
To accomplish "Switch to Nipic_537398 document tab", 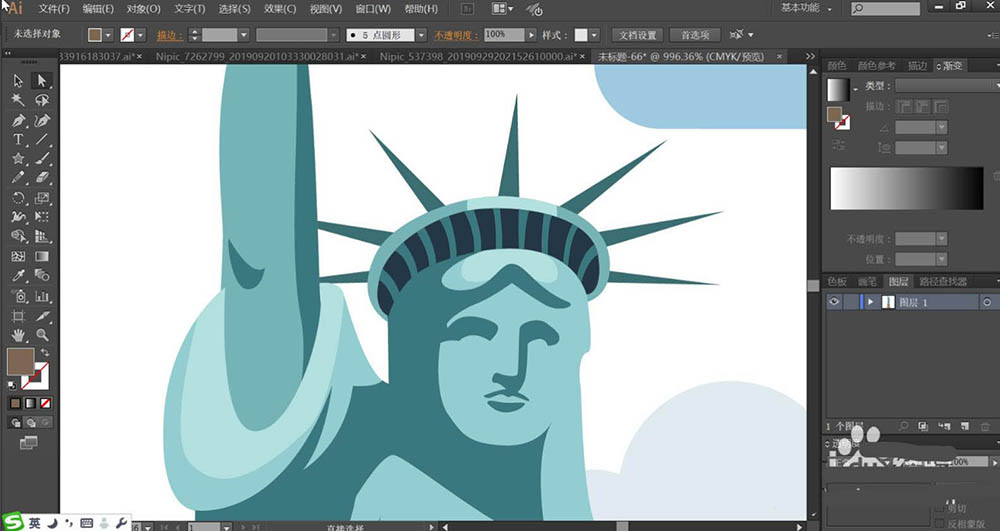I will point(478,56).
